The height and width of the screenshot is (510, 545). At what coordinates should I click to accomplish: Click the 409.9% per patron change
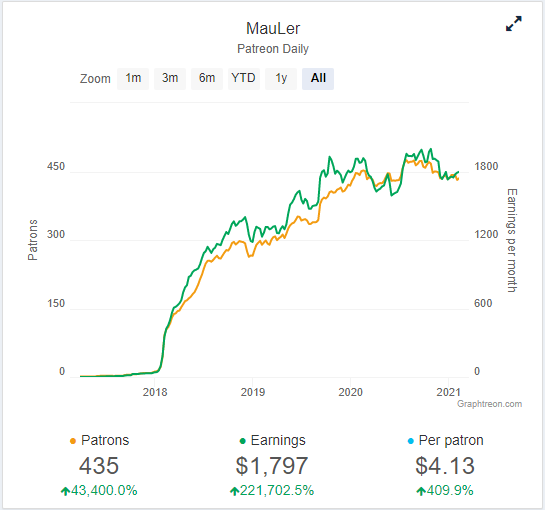click(445, 491)
